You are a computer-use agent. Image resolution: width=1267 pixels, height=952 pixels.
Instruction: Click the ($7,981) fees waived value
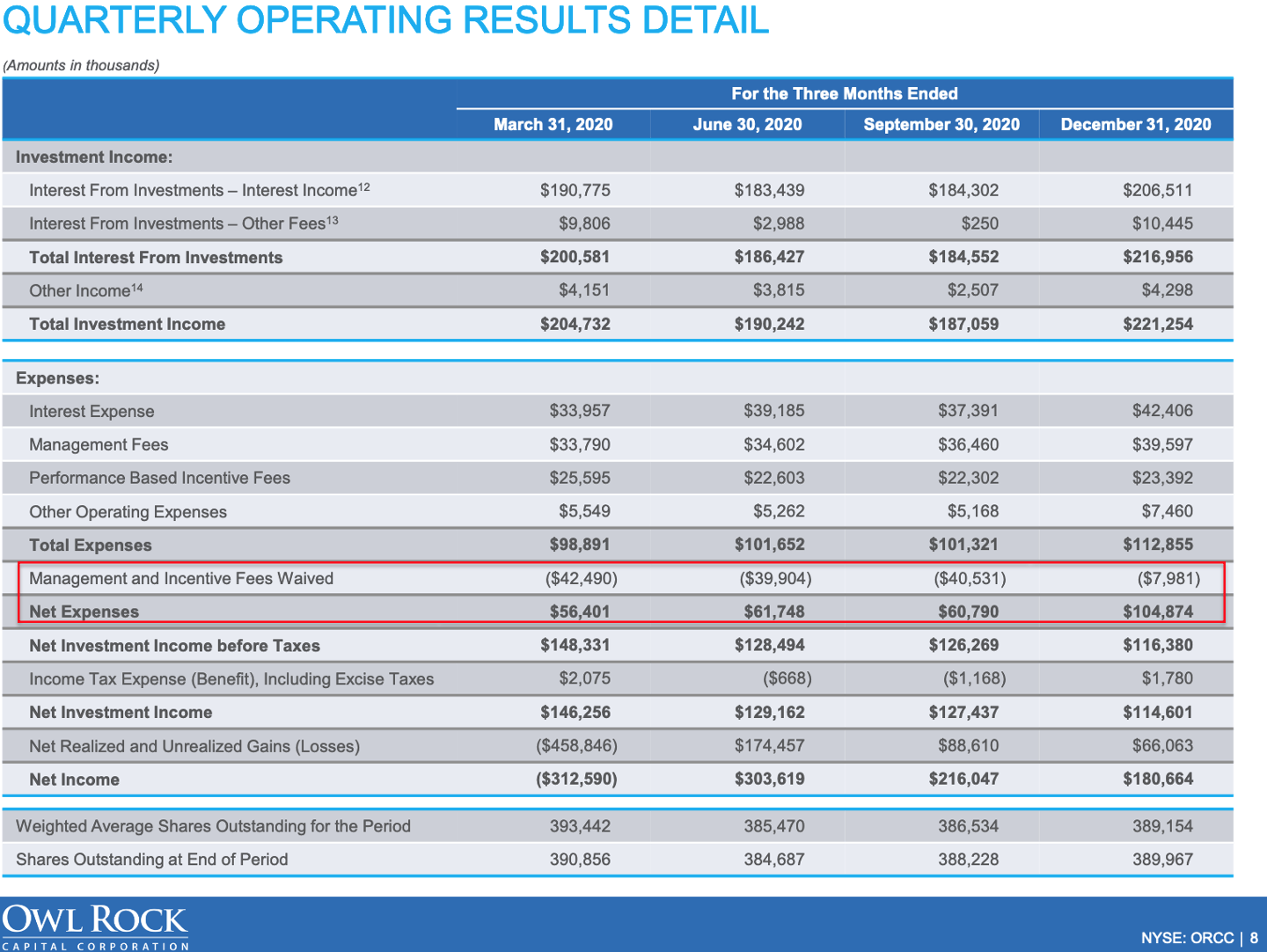click(1168, 578)
